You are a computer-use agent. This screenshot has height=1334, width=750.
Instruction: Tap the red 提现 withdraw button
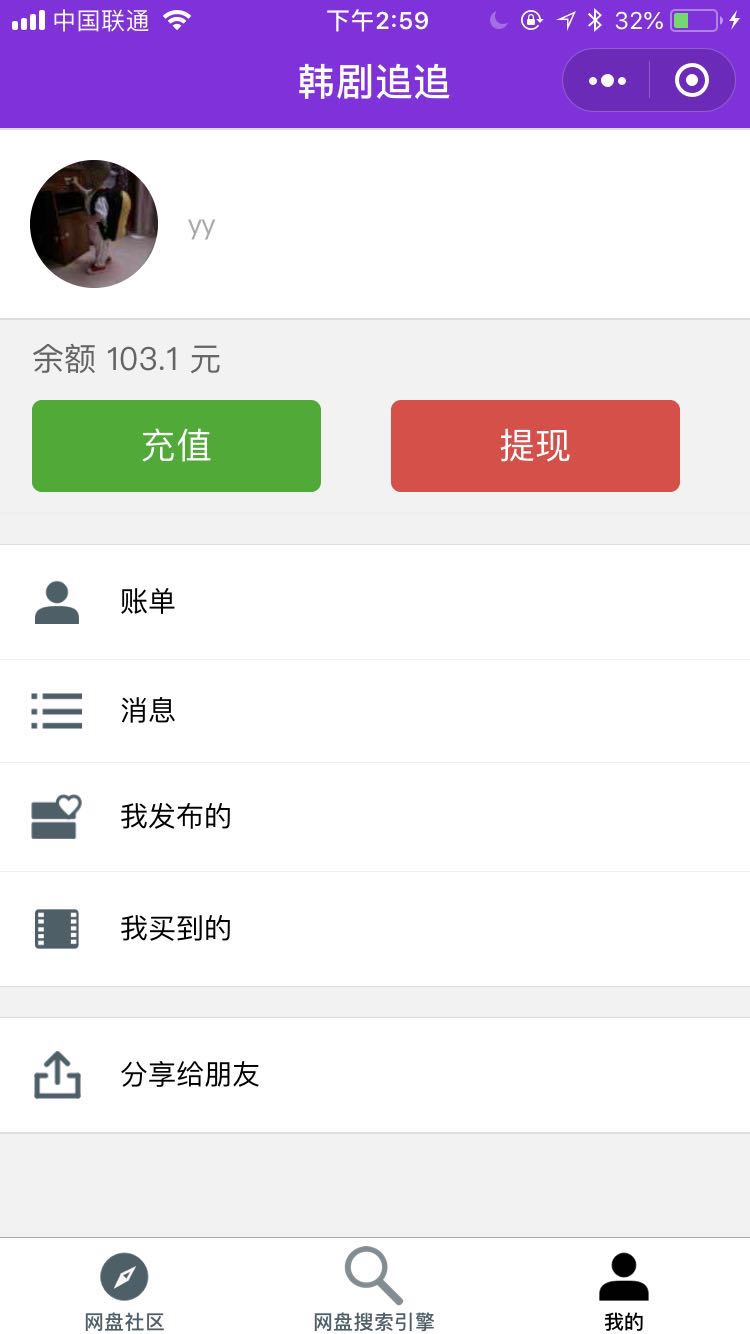coord(535,446)
